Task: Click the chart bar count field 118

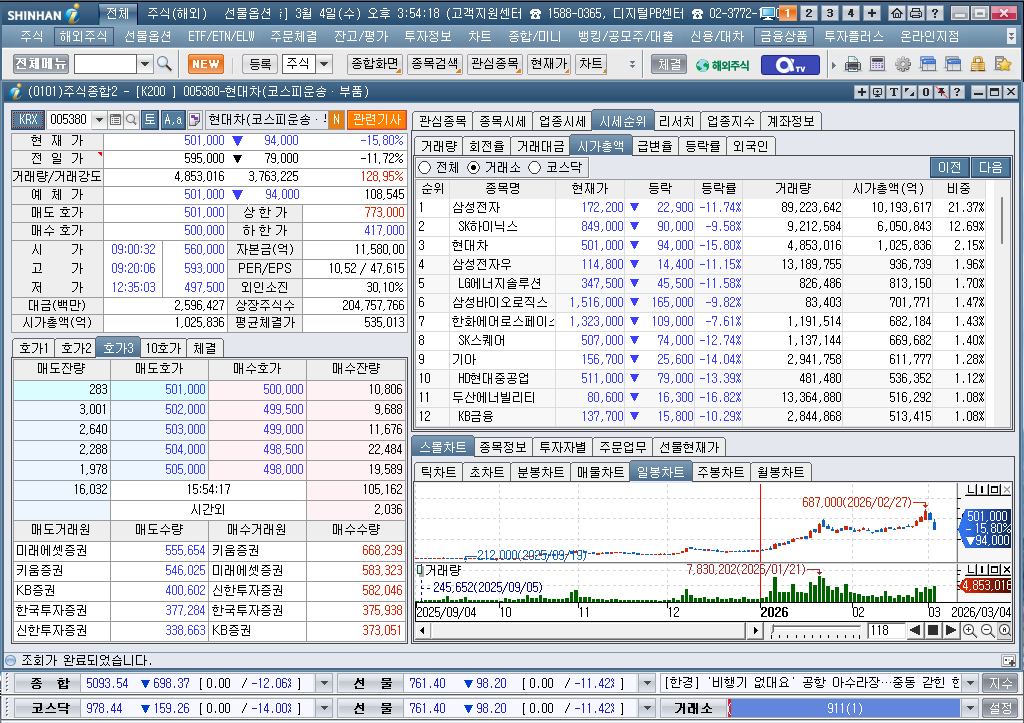Action: (886, 630)
